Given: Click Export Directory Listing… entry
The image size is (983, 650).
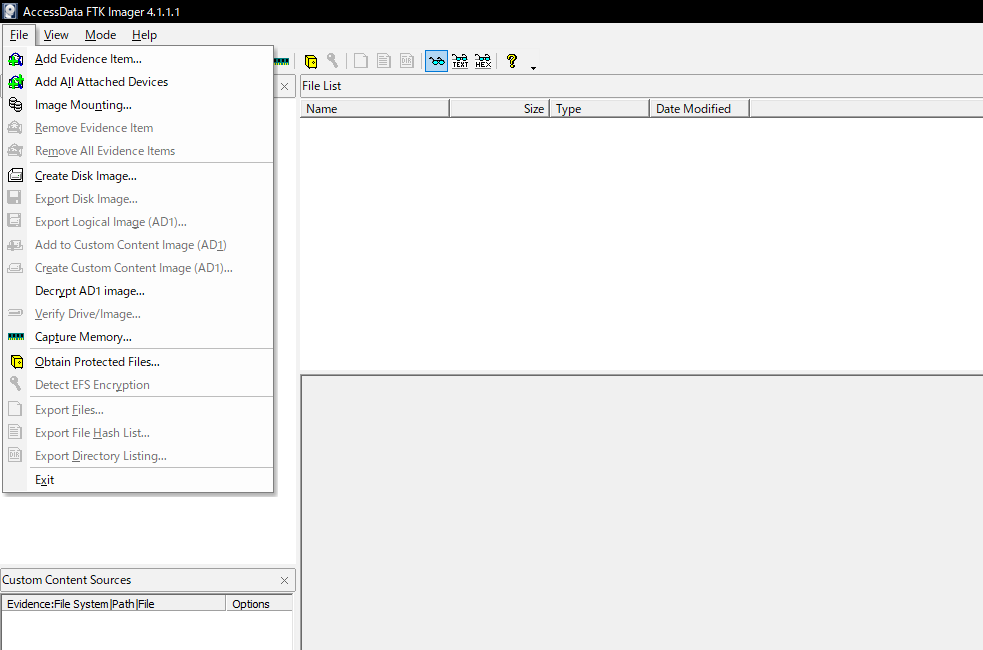Looking at the screenshot, I should point(139,456).
